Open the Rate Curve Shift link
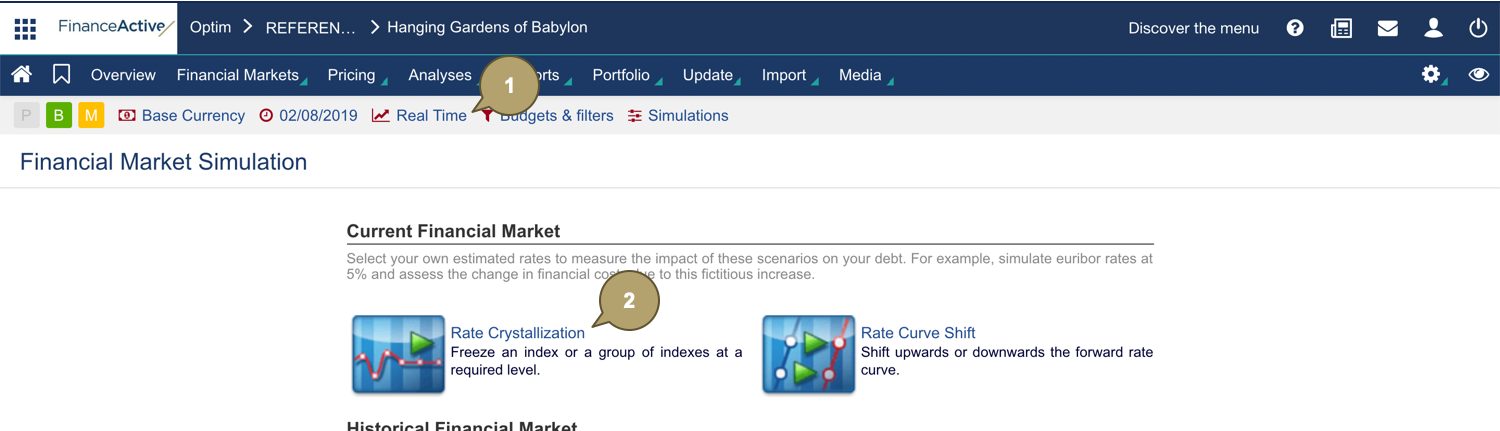Viewport: 1500px width, 431px height. coord(917,333)
